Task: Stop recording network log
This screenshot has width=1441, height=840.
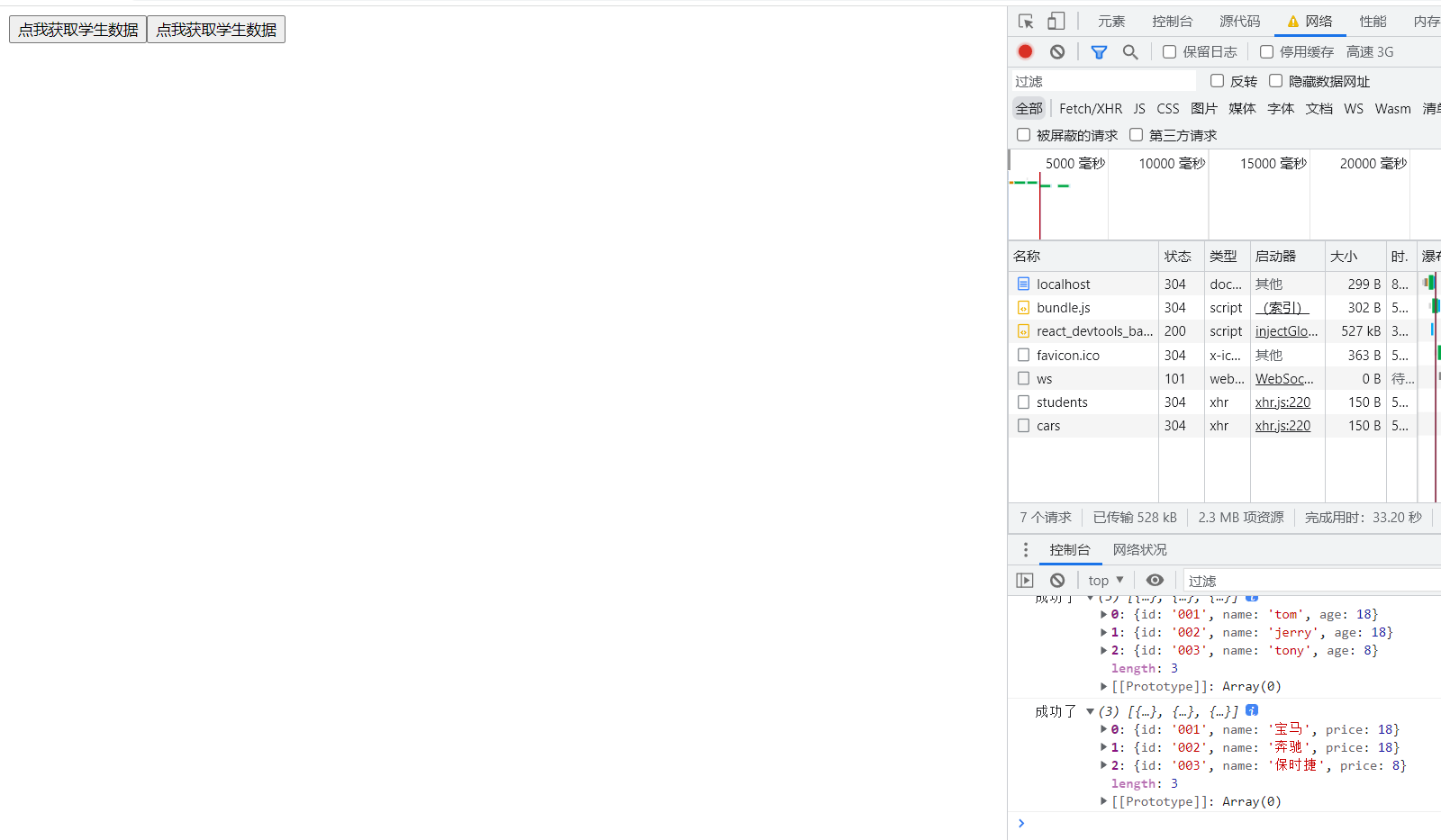Action: pyautogui.click(x=1025, y=52)
